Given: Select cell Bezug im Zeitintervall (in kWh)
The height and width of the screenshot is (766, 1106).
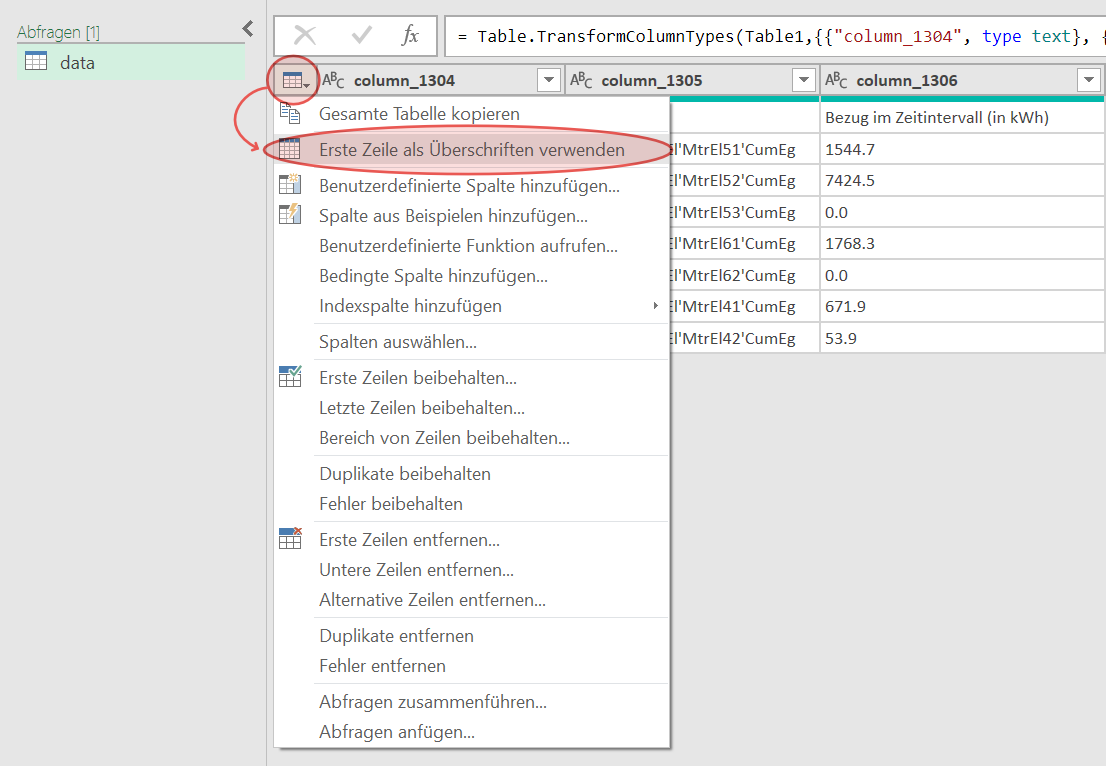Looking at the screenshot, I should 962,118.
